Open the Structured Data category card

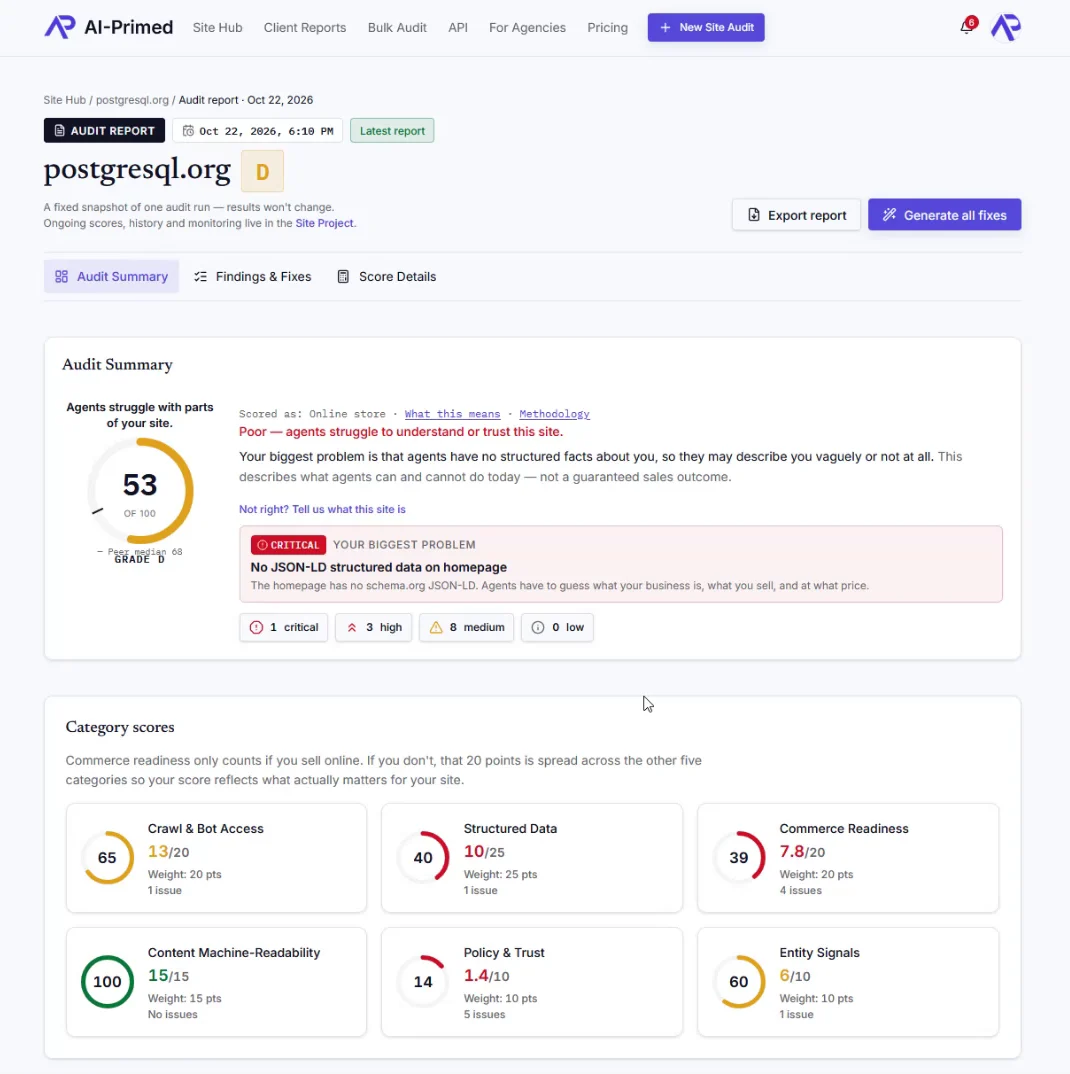pos(532,858)
